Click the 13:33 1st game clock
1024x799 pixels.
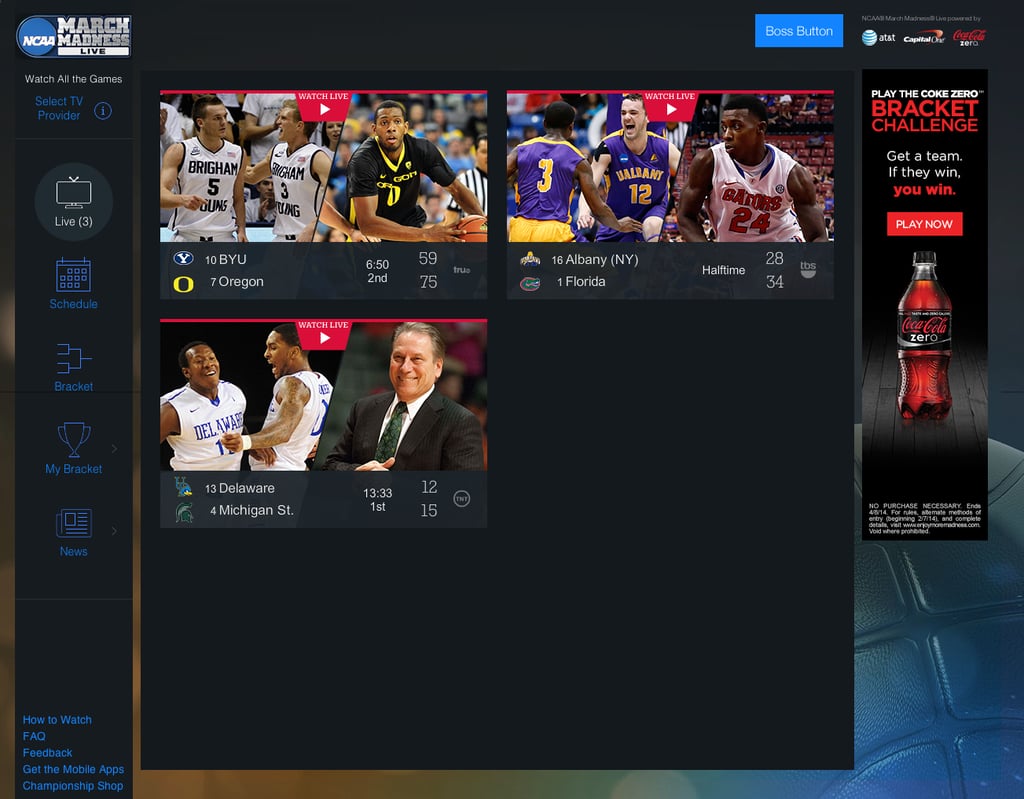point(377,500)
